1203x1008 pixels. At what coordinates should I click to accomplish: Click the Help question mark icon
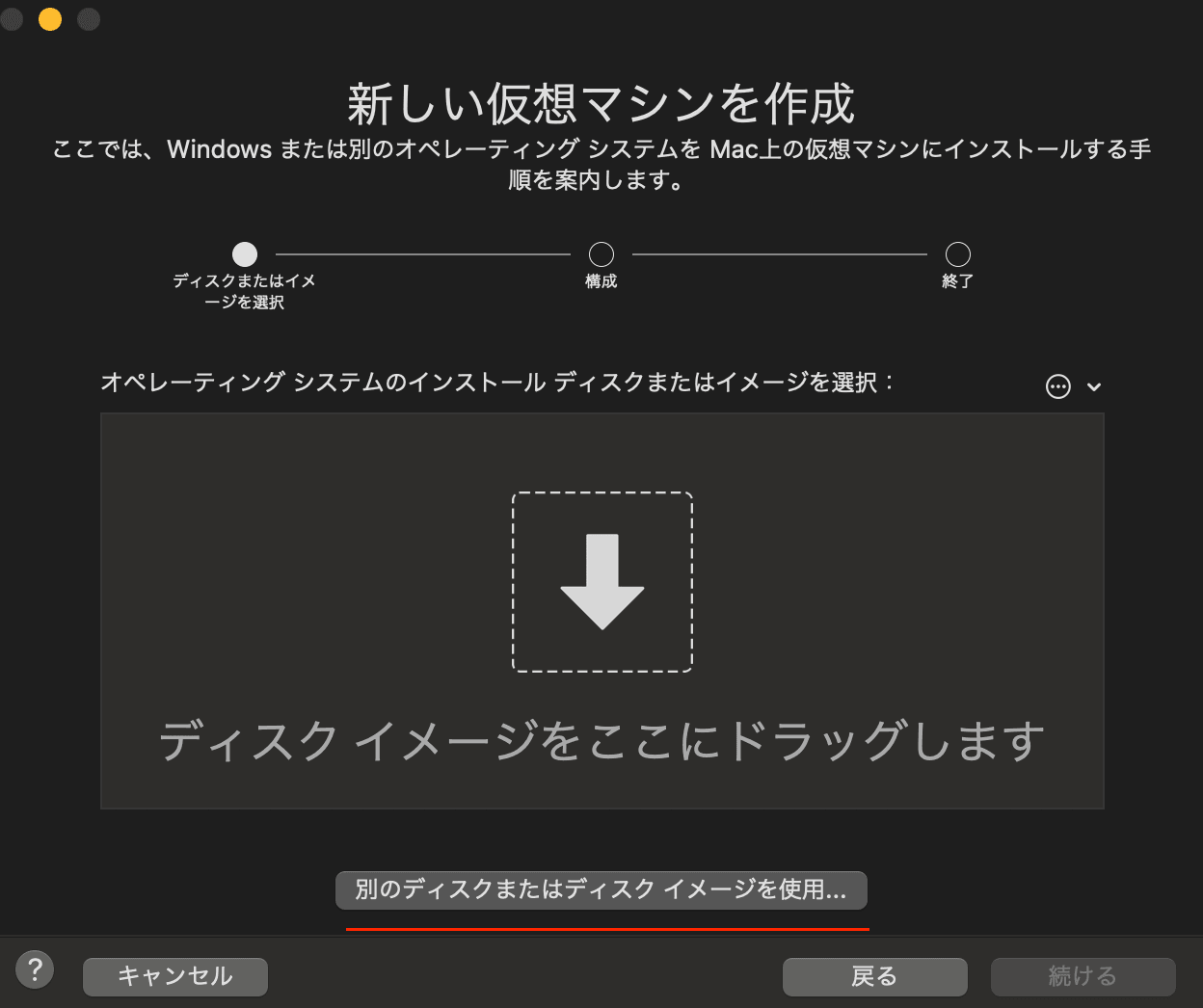[x=35, y=968]
